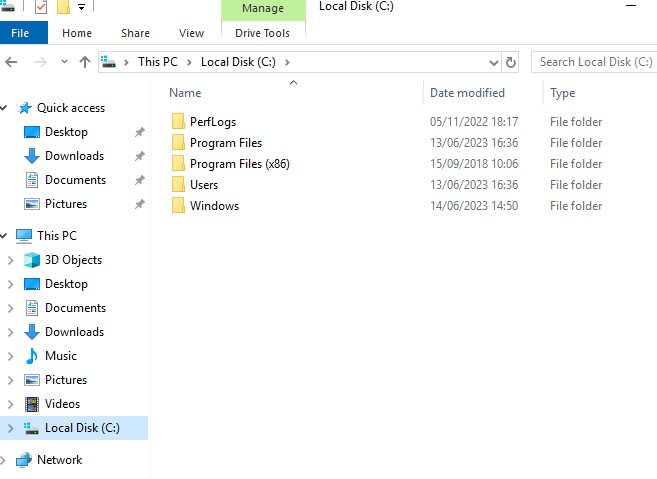Click the Properties icon in quick access toolbar

41,7
